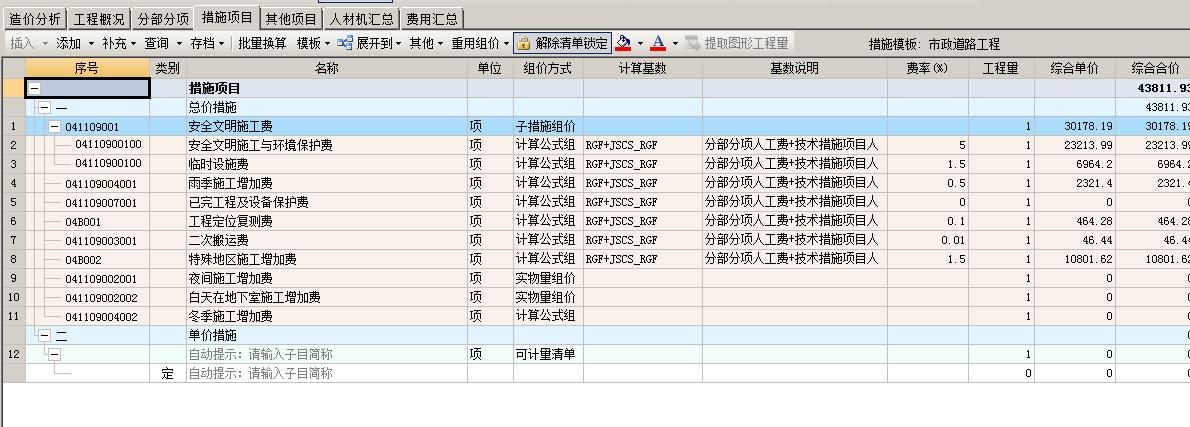1190x427 pixels.
Task: Click the 定 category cell in last row
Action: [x=168, y=373]
